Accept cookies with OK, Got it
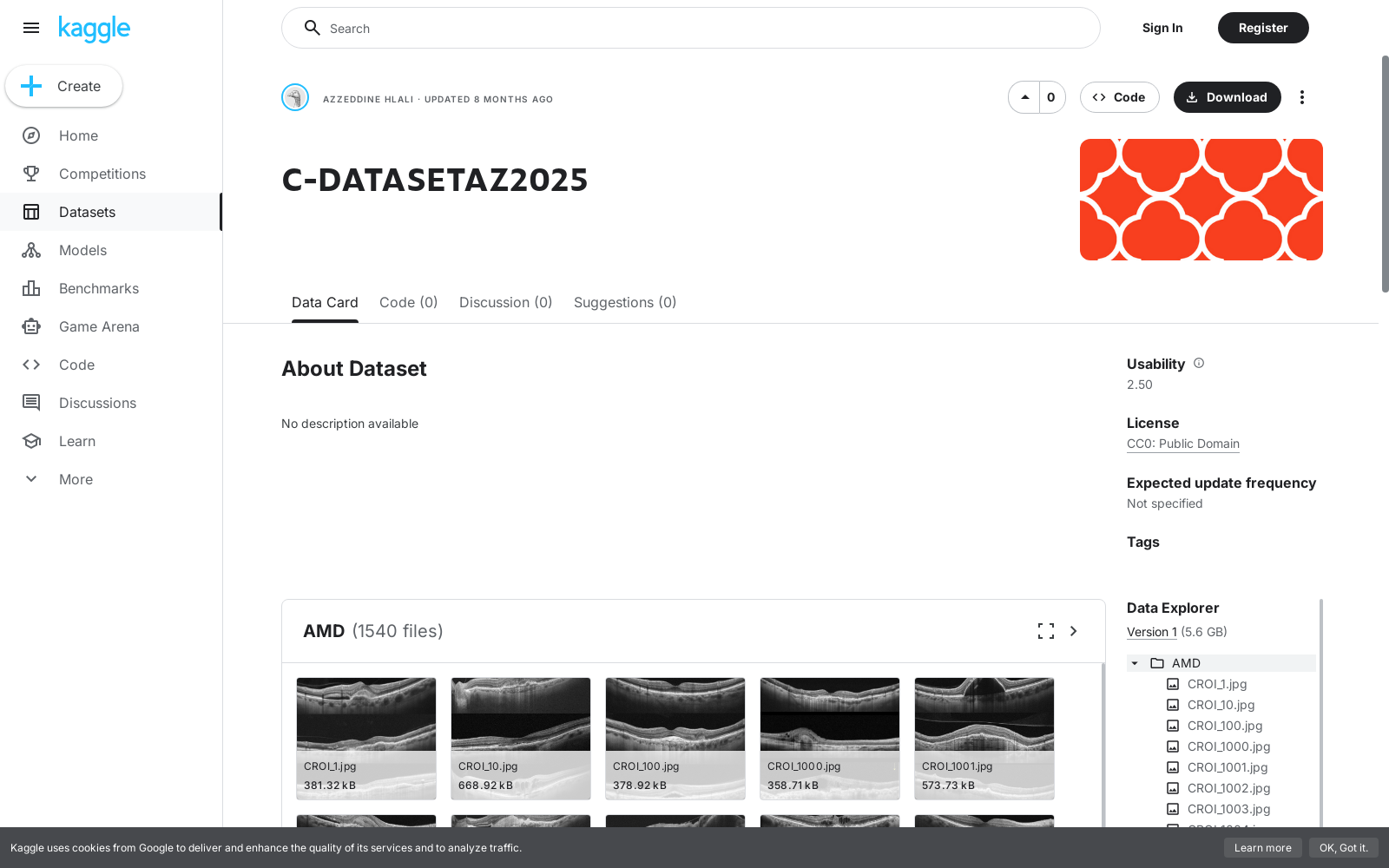 1344,848
